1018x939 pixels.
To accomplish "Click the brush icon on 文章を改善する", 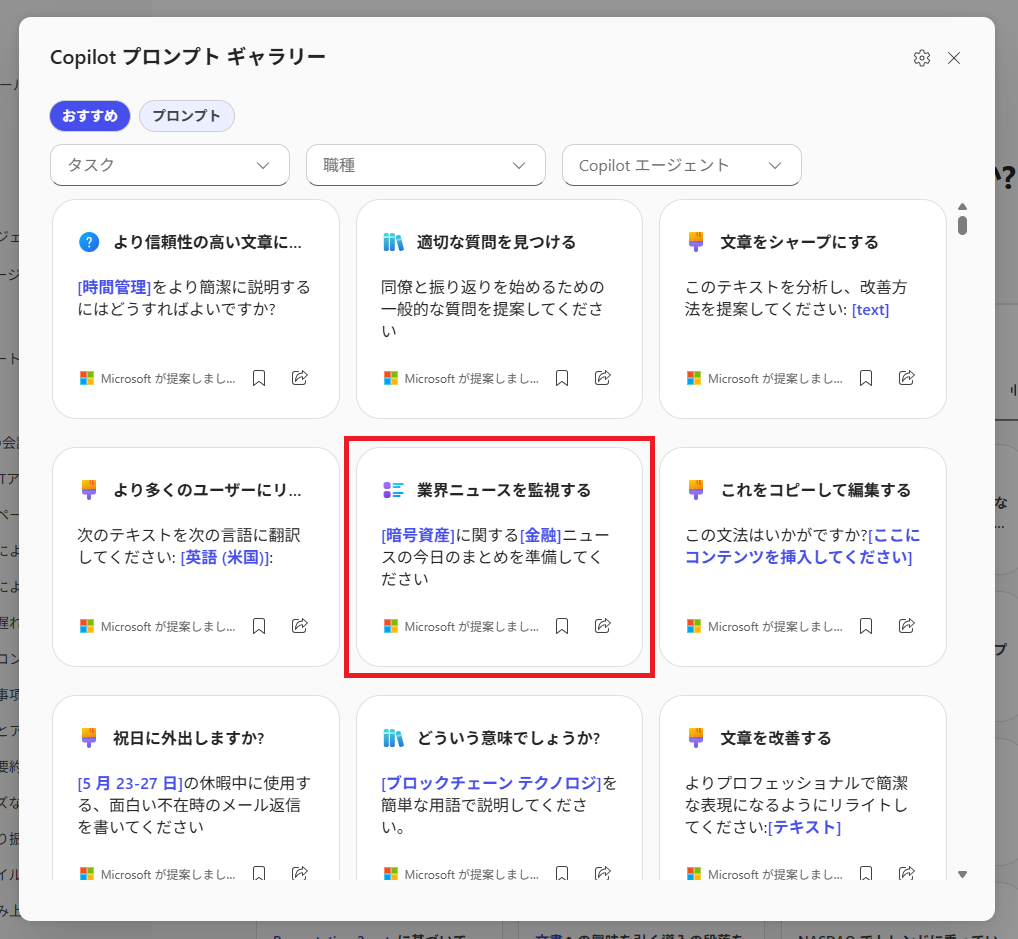I will [696, 738].
